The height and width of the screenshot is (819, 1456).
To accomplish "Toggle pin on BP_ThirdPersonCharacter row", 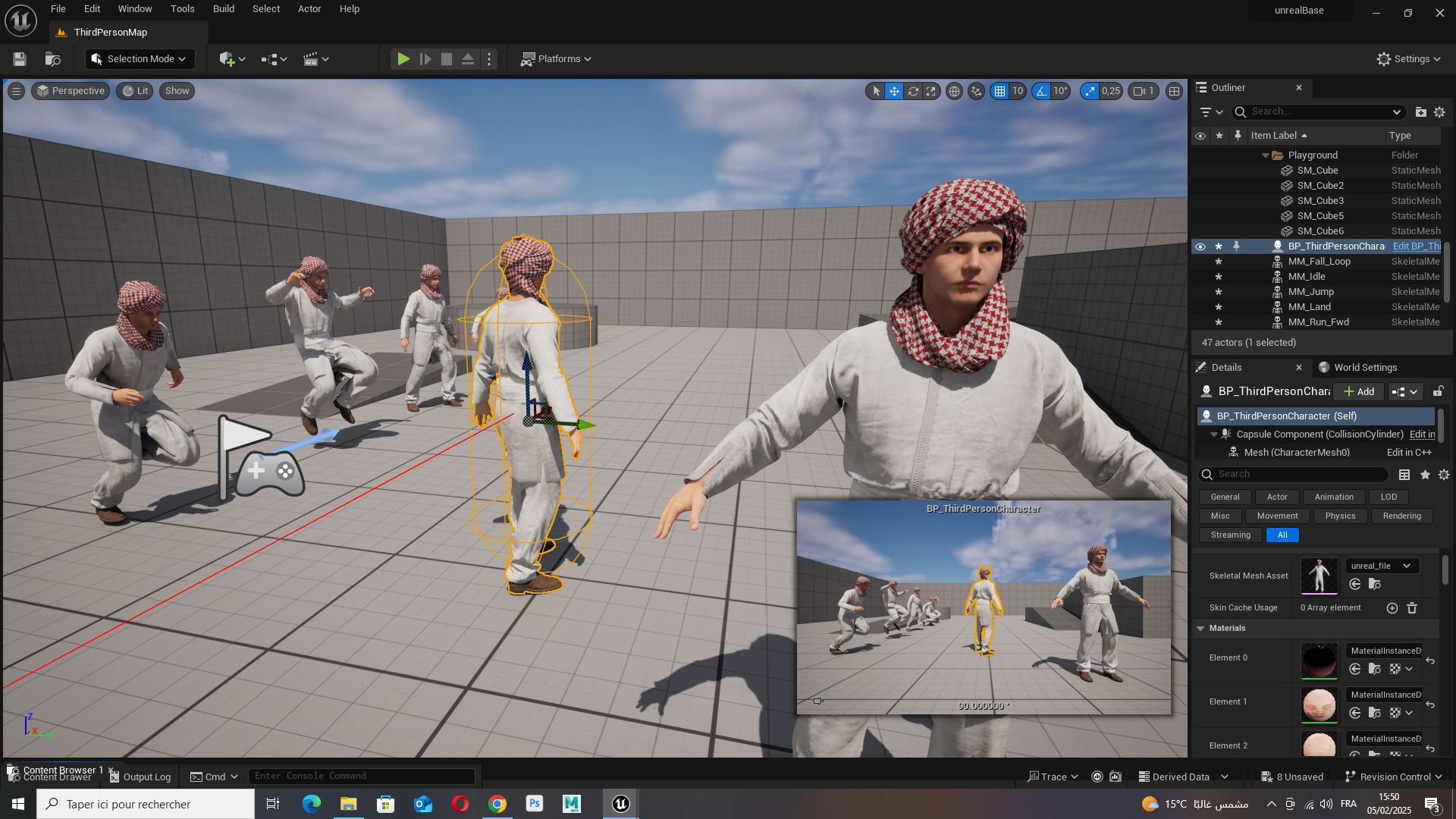I will (1237, 246).
